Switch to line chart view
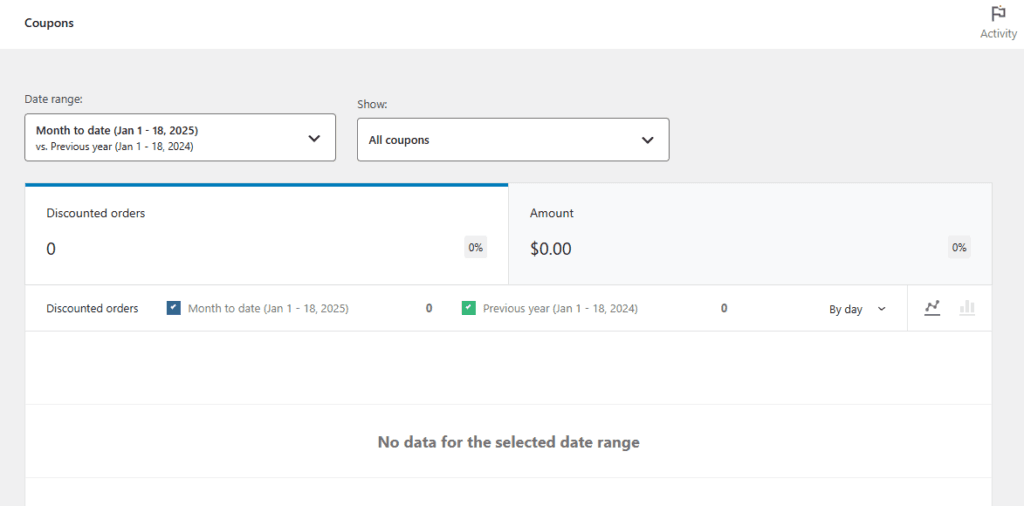This screenshot has height=506, width=1024. [x=932, y=308]
